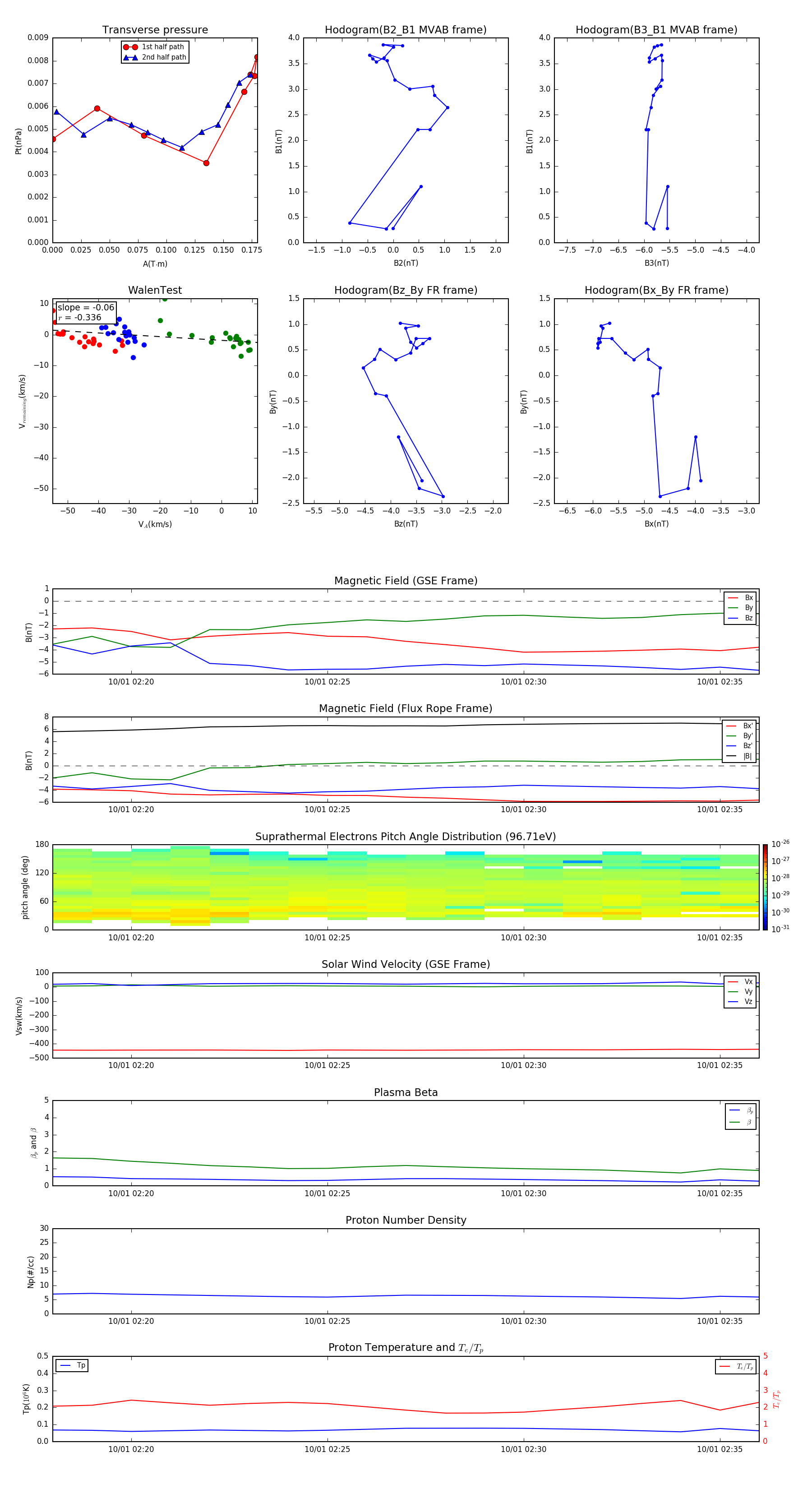Select "10/01 02:35" tick under Proton Number Density
The height and width of the screenshot is (1489, 812).
point(720,1321)
